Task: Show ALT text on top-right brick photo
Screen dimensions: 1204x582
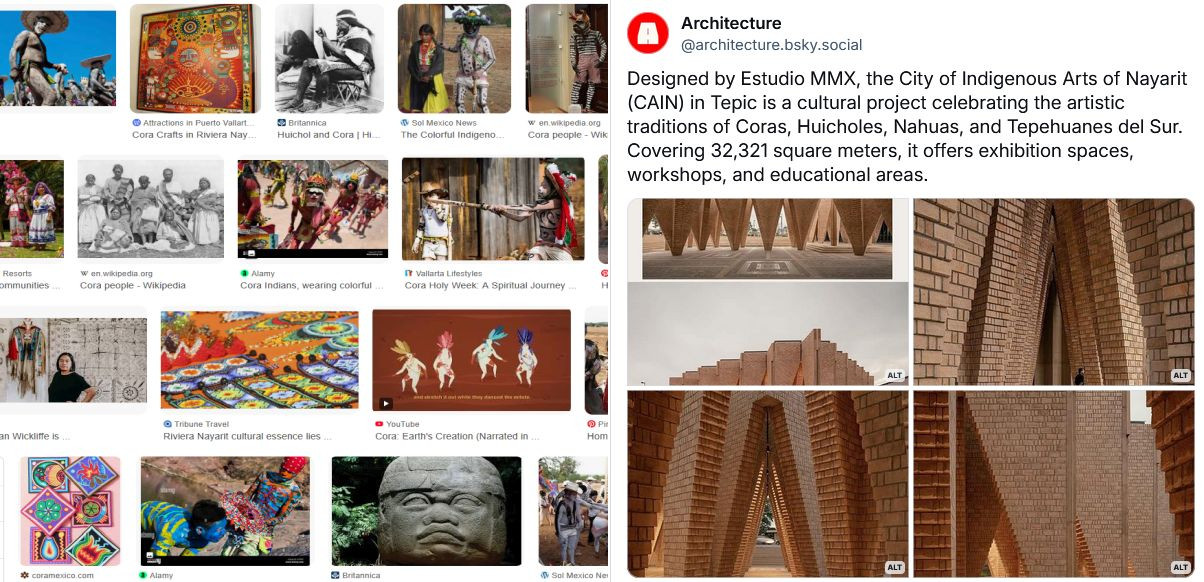Action: 1181,376
